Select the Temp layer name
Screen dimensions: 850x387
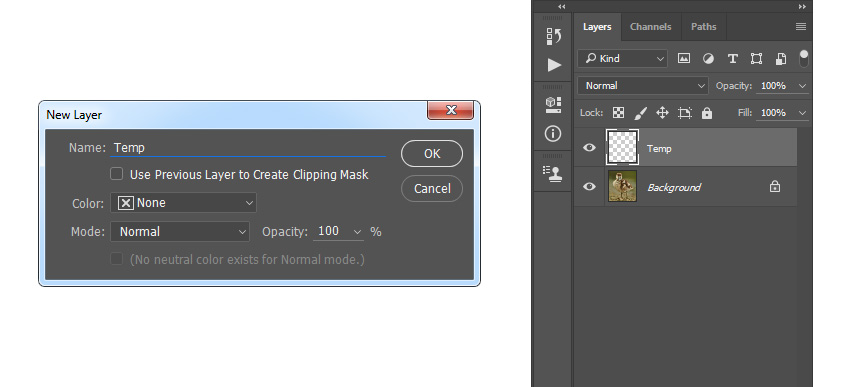click(659, 149)
